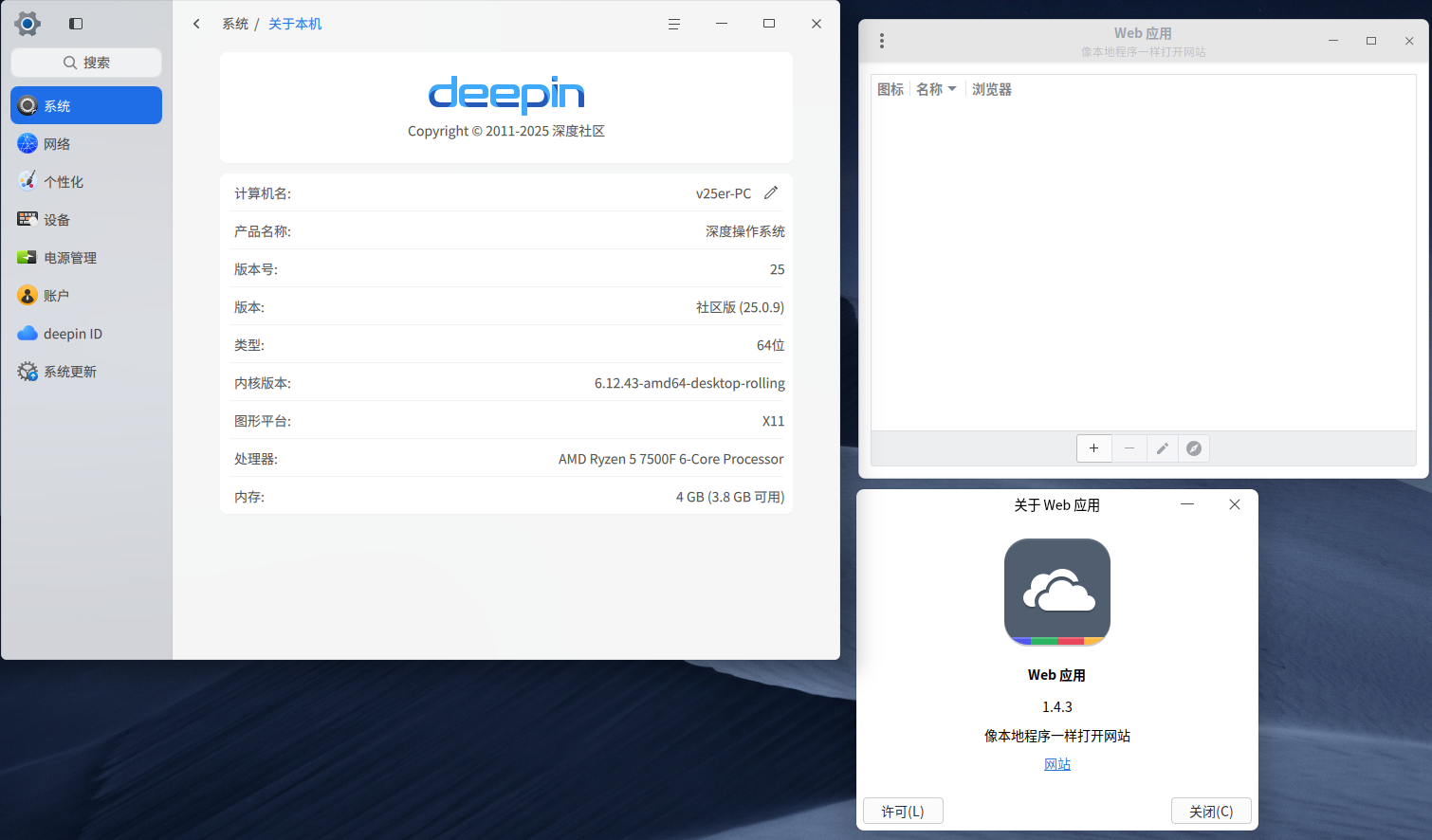The image size is (1432, 840).
Task: Select the type value 64位
Action: [770, 345]
